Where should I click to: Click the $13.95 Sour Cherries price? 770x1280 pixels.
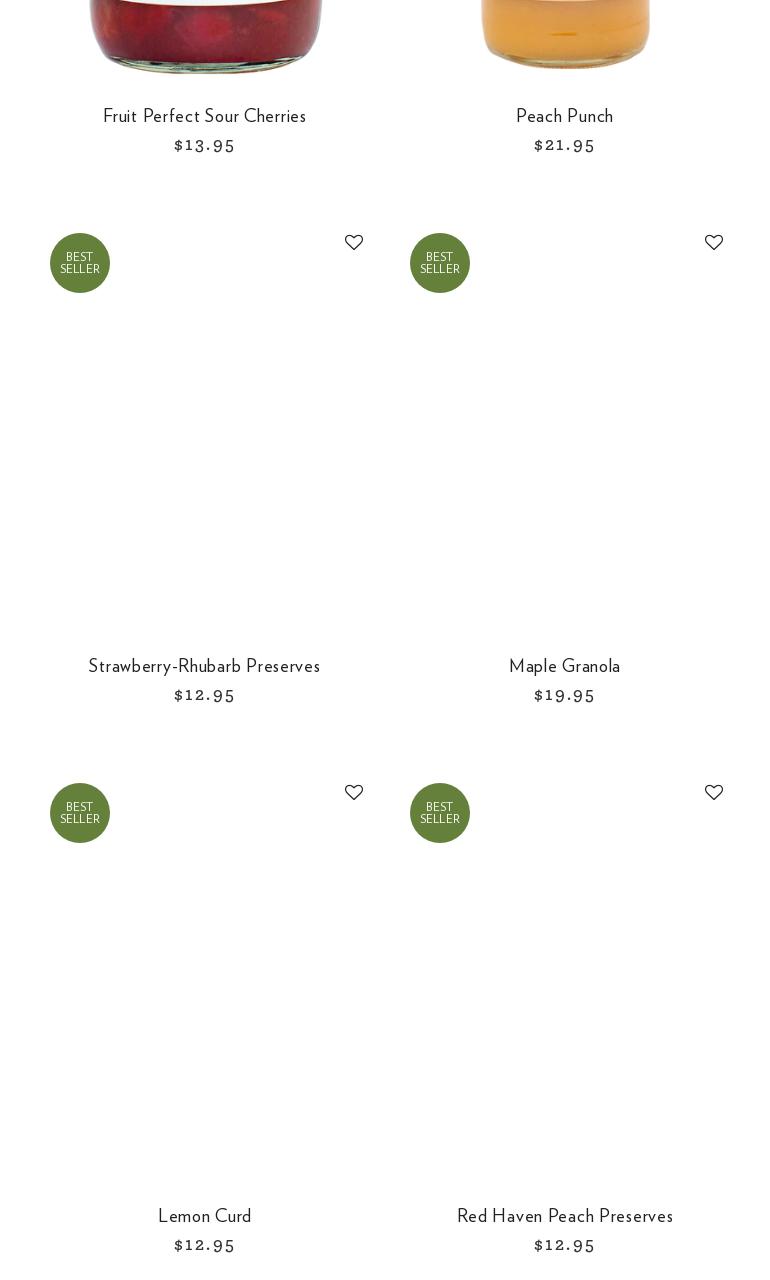[x=204, y=145]
